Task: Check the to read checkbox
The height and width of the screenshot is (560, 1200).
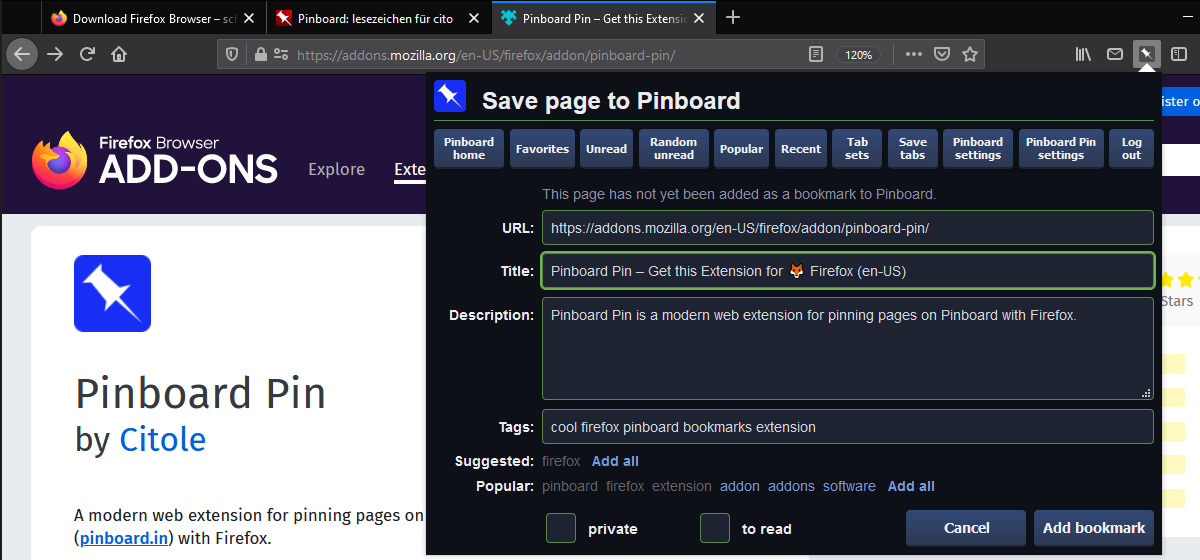Action: [x=714, y=528]
